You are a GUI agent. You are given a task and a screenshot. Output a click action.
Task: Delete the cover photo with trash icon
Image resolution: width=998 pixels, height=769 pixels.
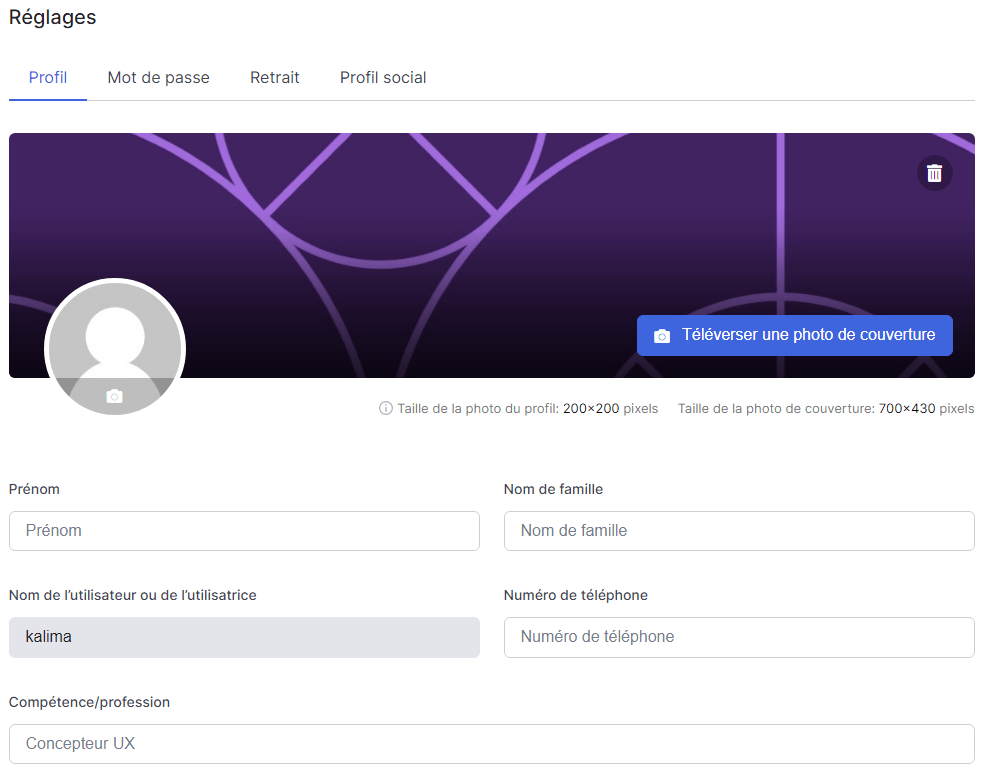934,173
